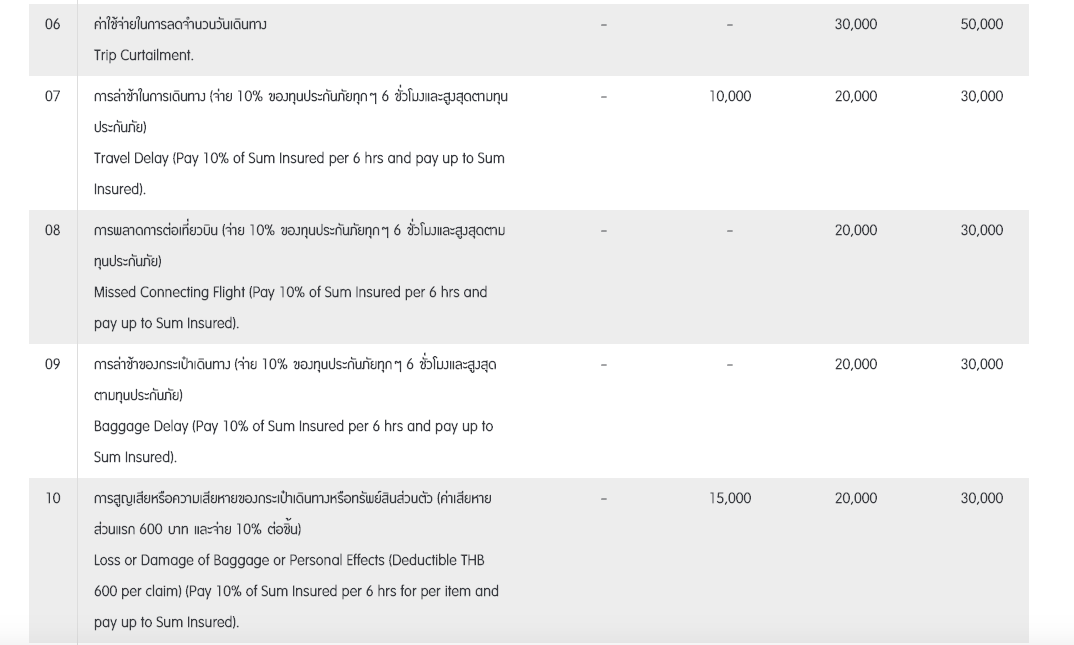
Task: Click the Missed Connecting Flight description text
Action: coord(290,293)
